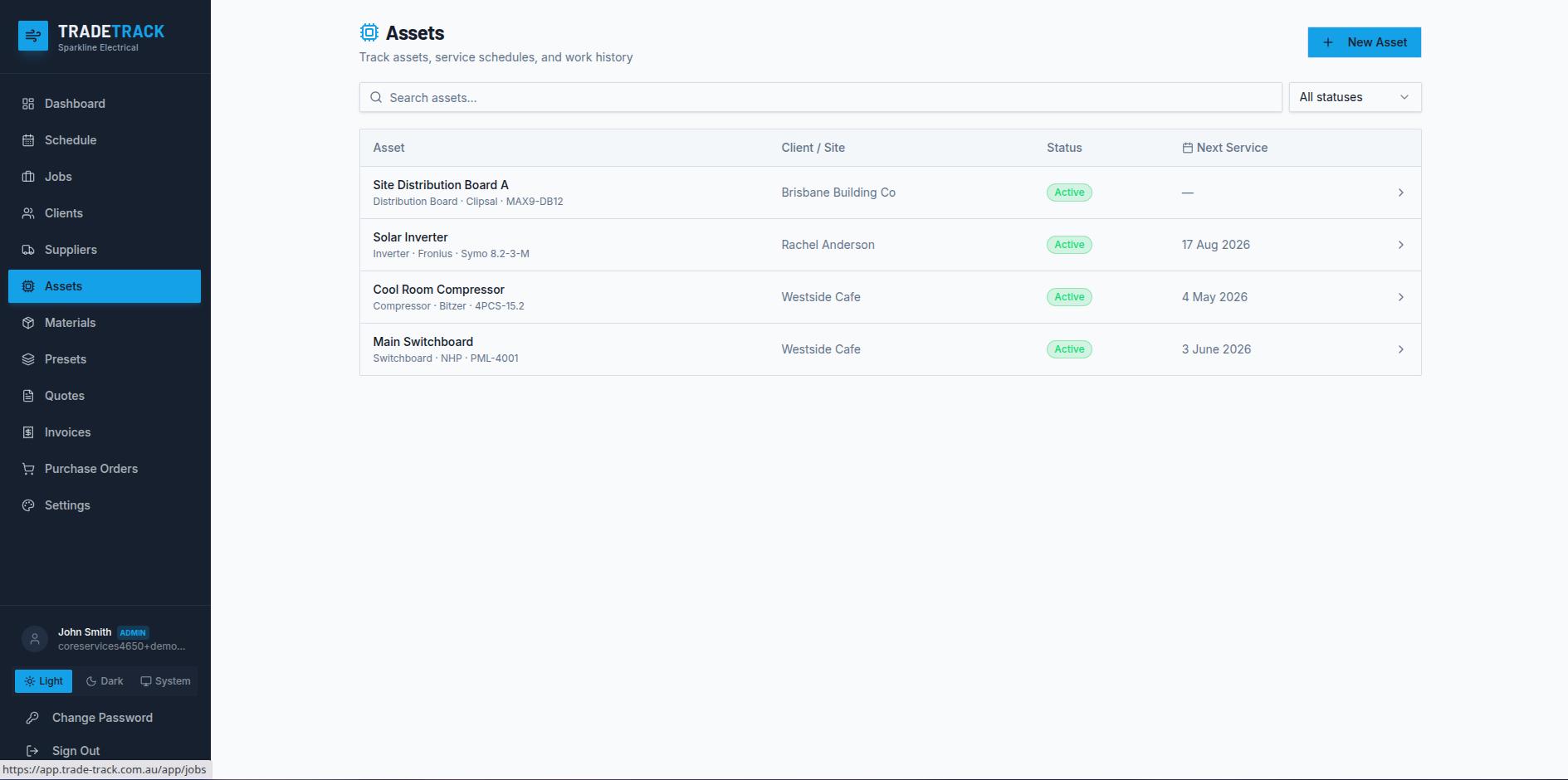Click Active status badge for Main Switchboard
The image size is (1568, 780).
(x=1069, y=349)
